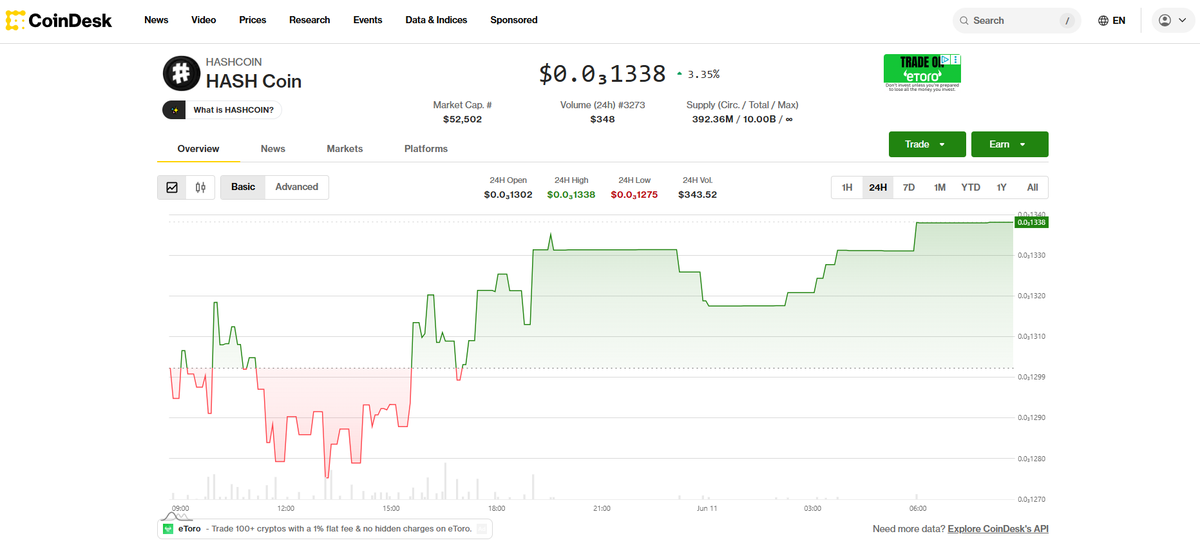This screenshot has width=1200, height=545.
Task: Follow the Explore CoinDesk's API link
Action: (998, 529)
